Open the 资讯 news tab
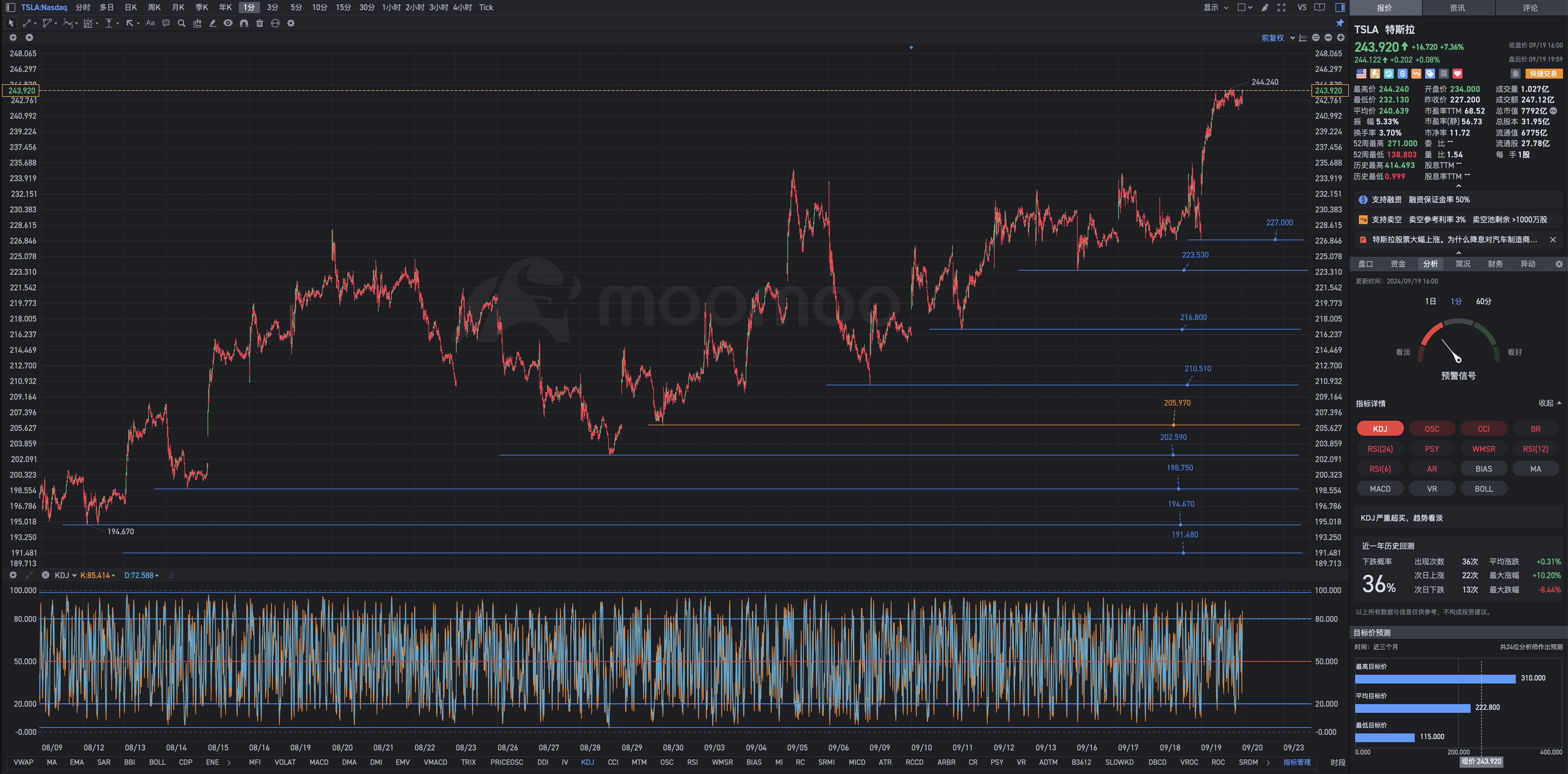 tap(1458, 8)
